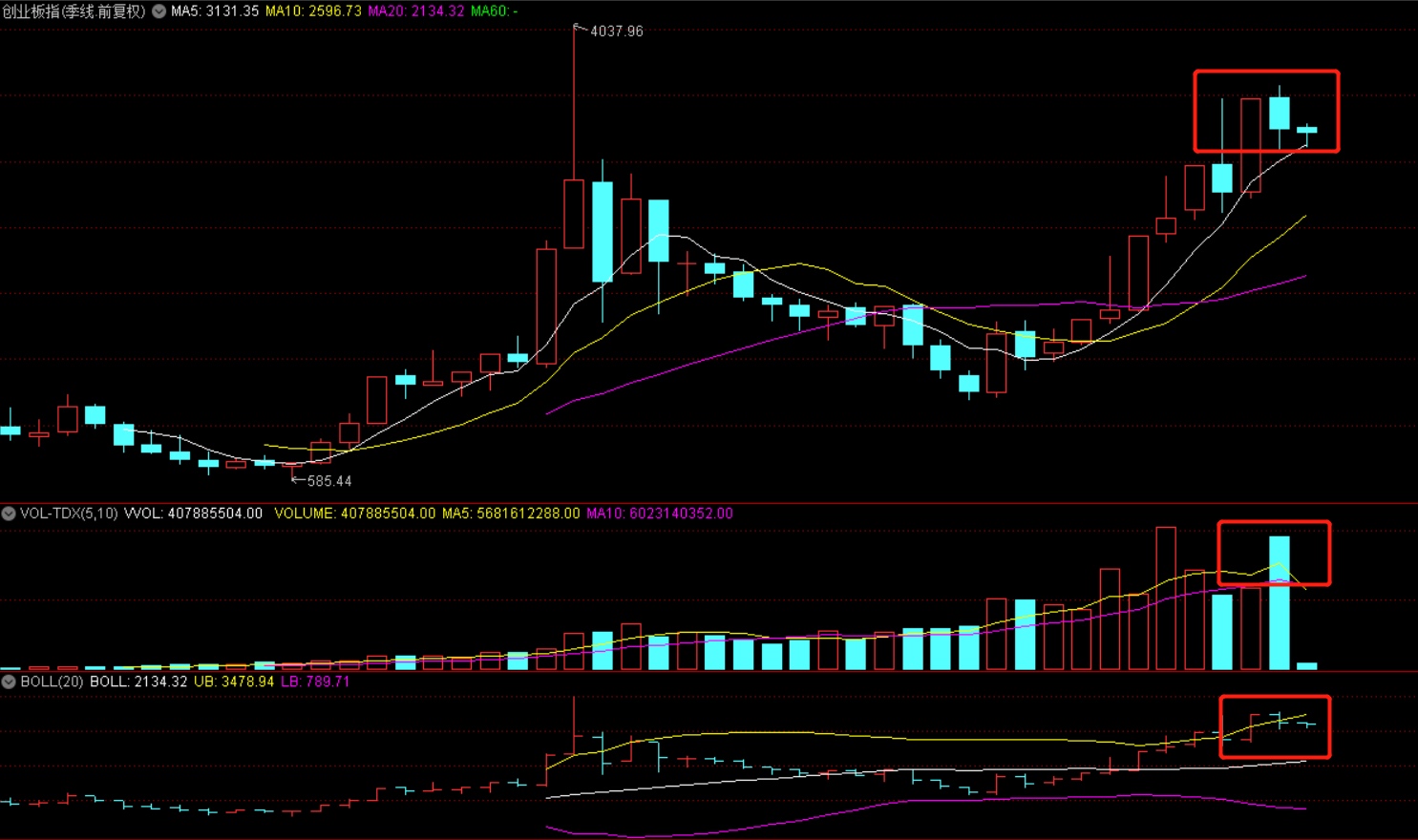Select the MA5: 3131.35 moving average label
The image size is (1418, 840).
(x=215, y=11)
